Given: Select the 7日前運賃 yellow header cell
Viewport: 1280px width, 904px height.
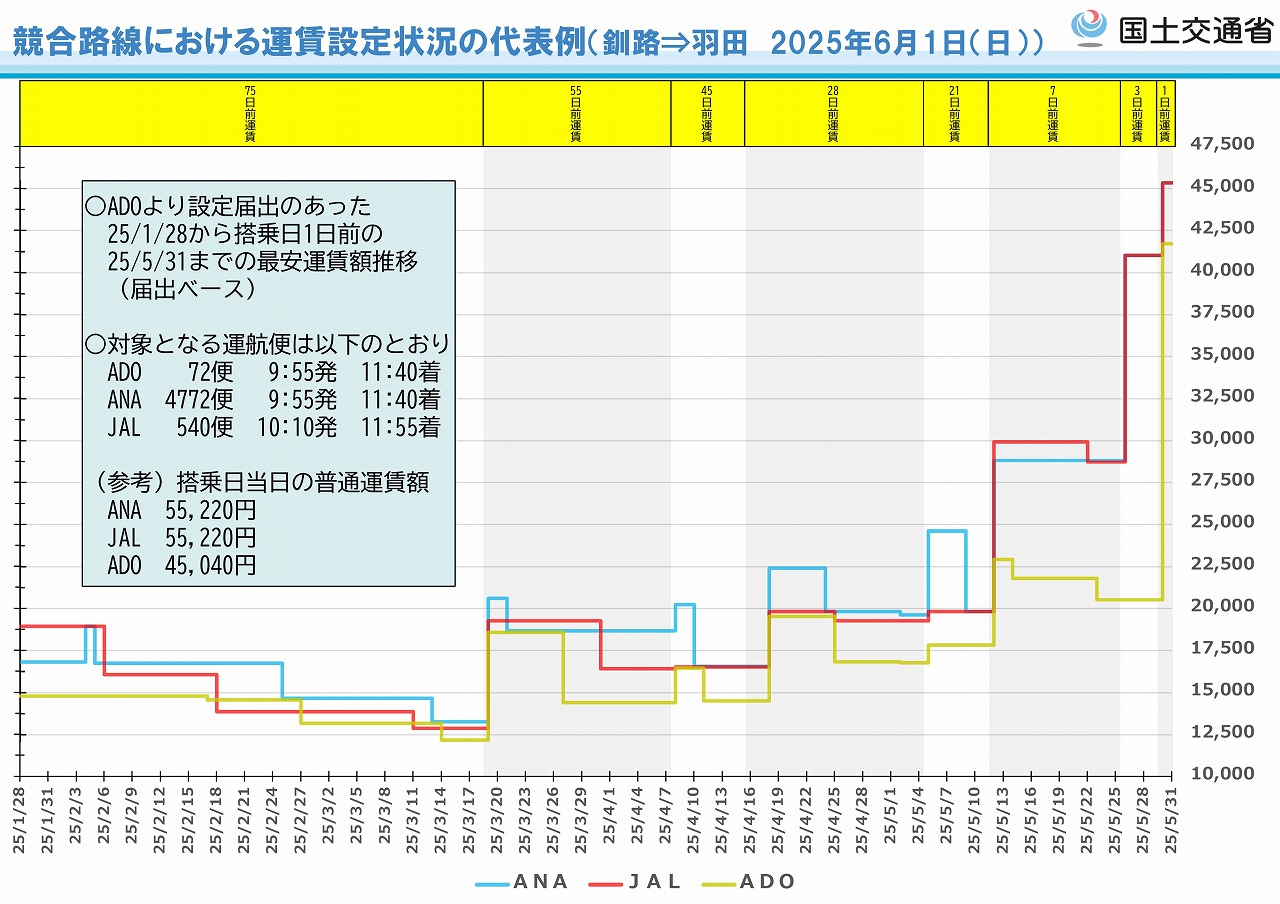Looking at the screenshot, I should [x=1054, y=113].
